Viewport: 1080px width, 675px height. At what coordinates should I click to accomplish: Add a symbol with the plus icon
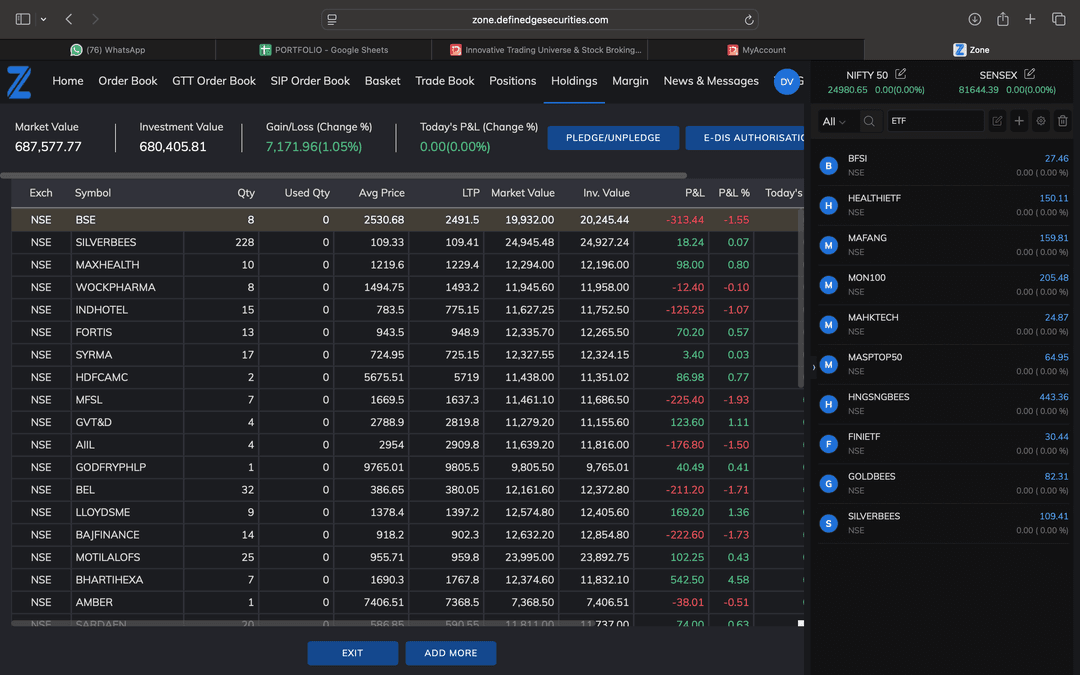[x=1019, y=121]
